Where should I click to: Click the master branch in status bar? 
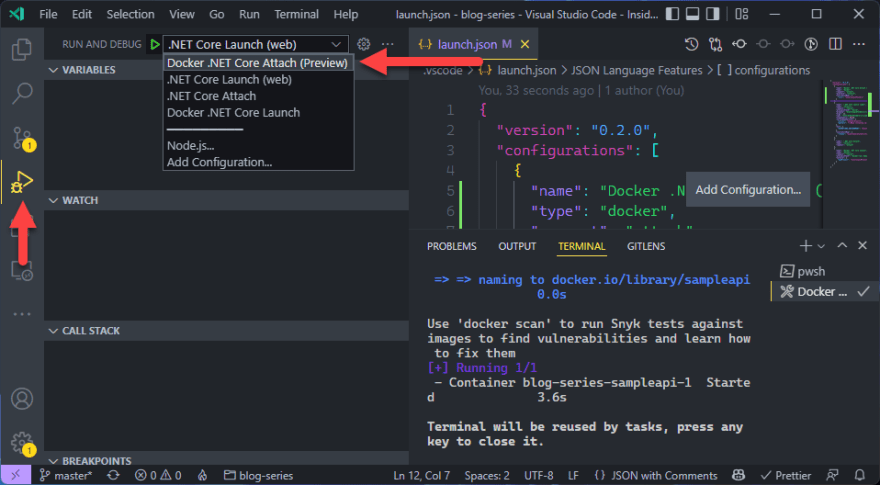pyautogui.click(x=66, y=475)
